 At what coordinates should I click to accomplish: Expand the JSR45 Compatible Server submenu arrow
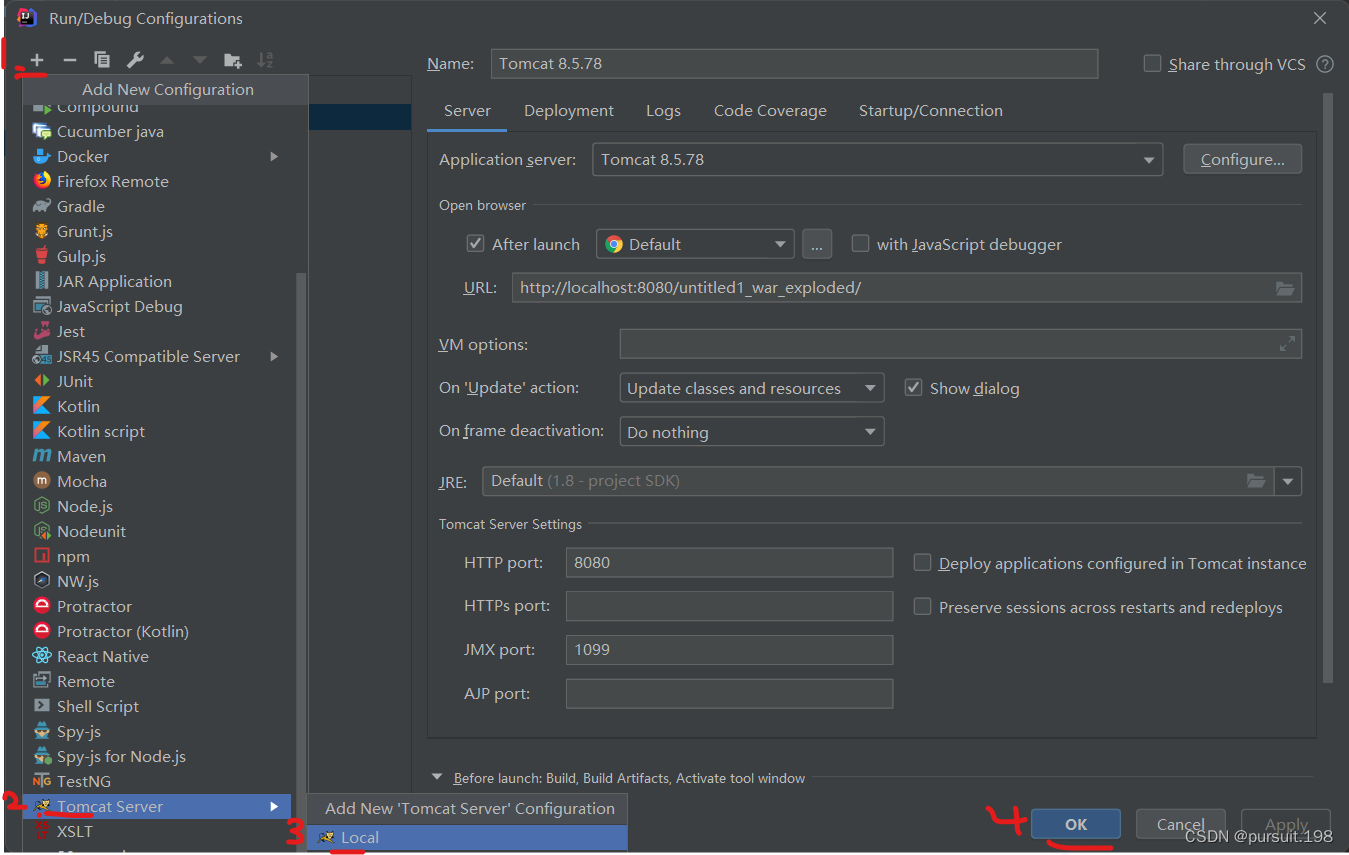274,356
